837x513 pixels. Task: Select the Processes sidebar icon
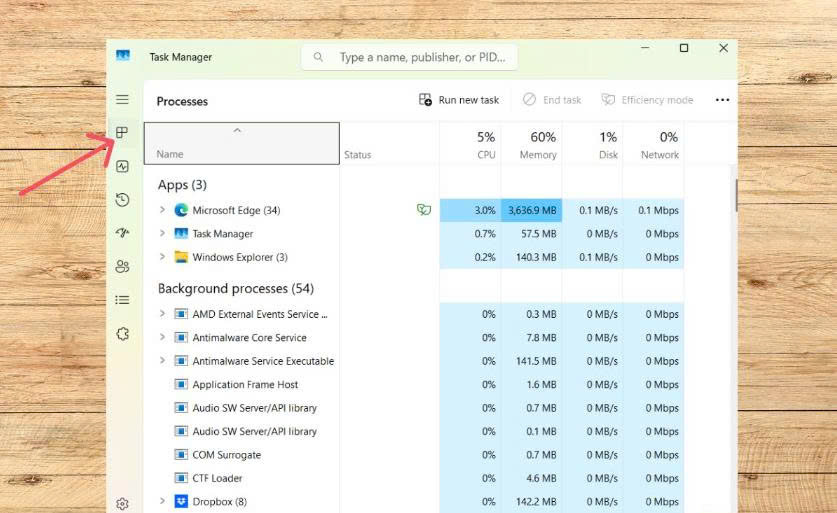(x=122, y=132)
